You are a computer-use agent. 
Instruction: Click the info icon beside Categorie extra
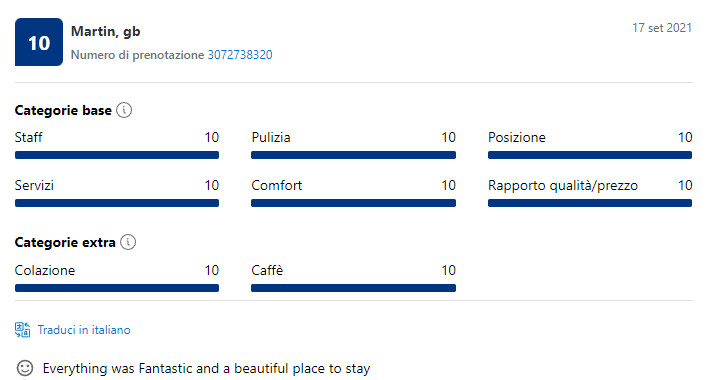tap(128, 242)
